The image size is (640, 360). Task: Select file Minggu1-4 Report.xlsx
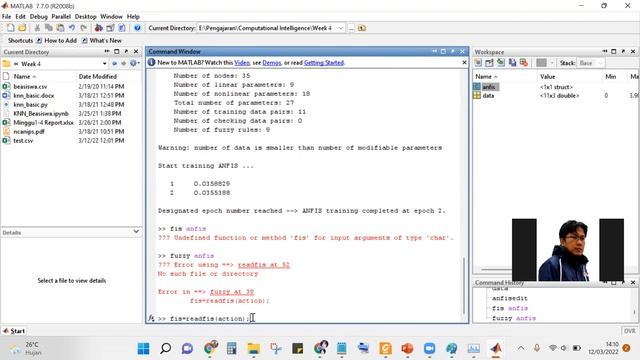(x=43, y=122)
